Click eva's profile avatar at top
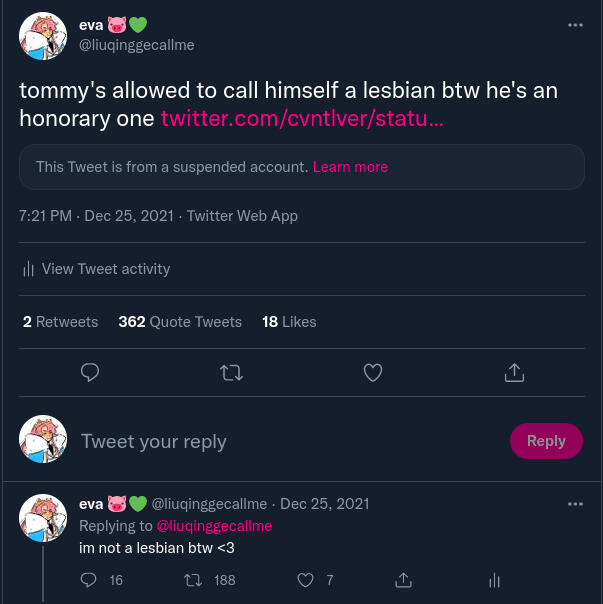Image resolution: width=603 pixels, height=604 pixels. (44, 37)
